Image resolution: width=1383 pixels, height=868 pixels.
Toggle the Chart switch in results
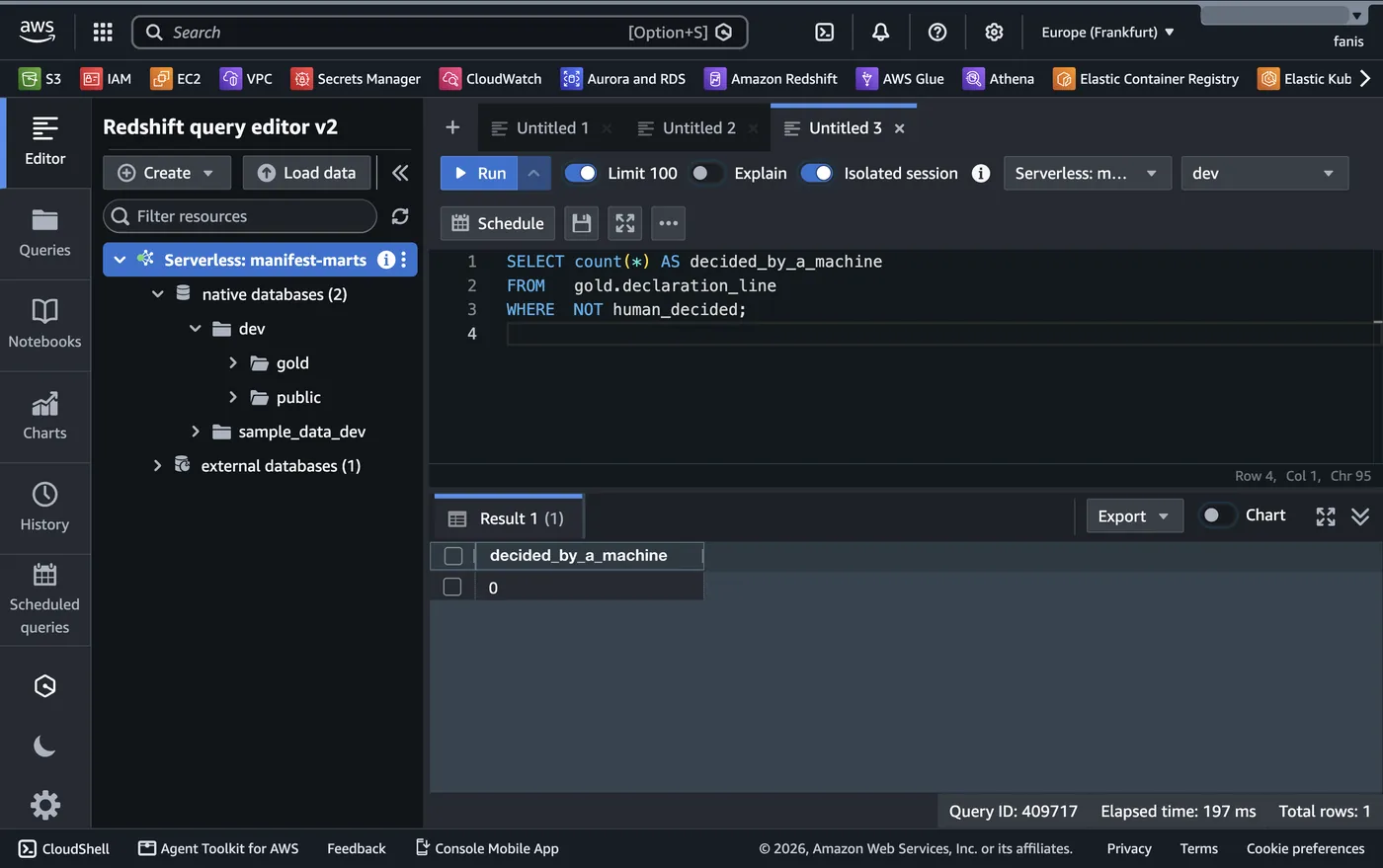pos(1217,515)
